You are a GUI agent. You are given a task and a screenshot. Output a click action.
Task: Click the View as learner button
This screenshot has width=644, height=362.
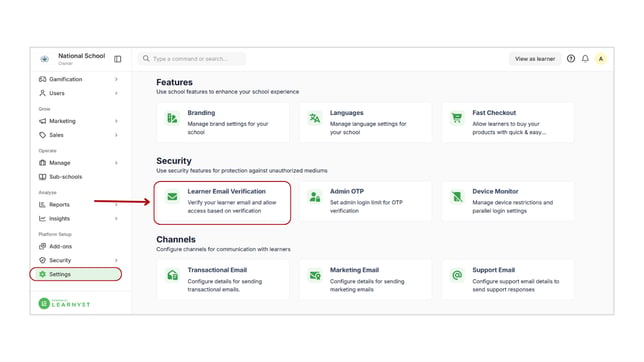coord(535,59)
